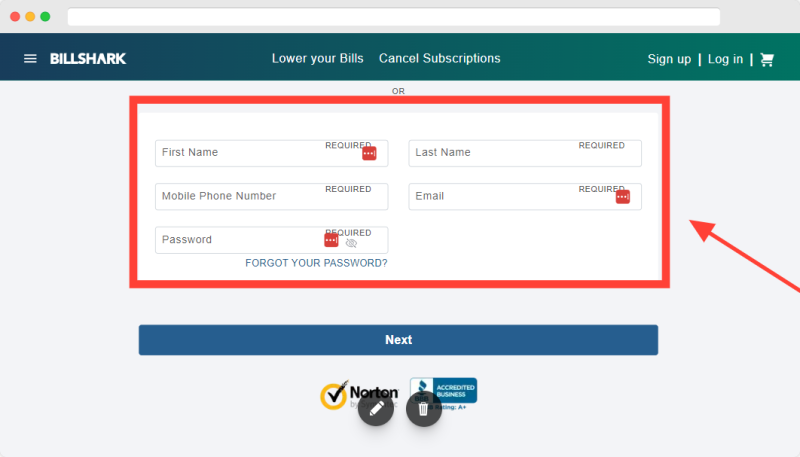Image resolution: width=800 pixels, height=457 pixels.
Task: Click the BBB Accredited Business badge
Action: point(443,393)
